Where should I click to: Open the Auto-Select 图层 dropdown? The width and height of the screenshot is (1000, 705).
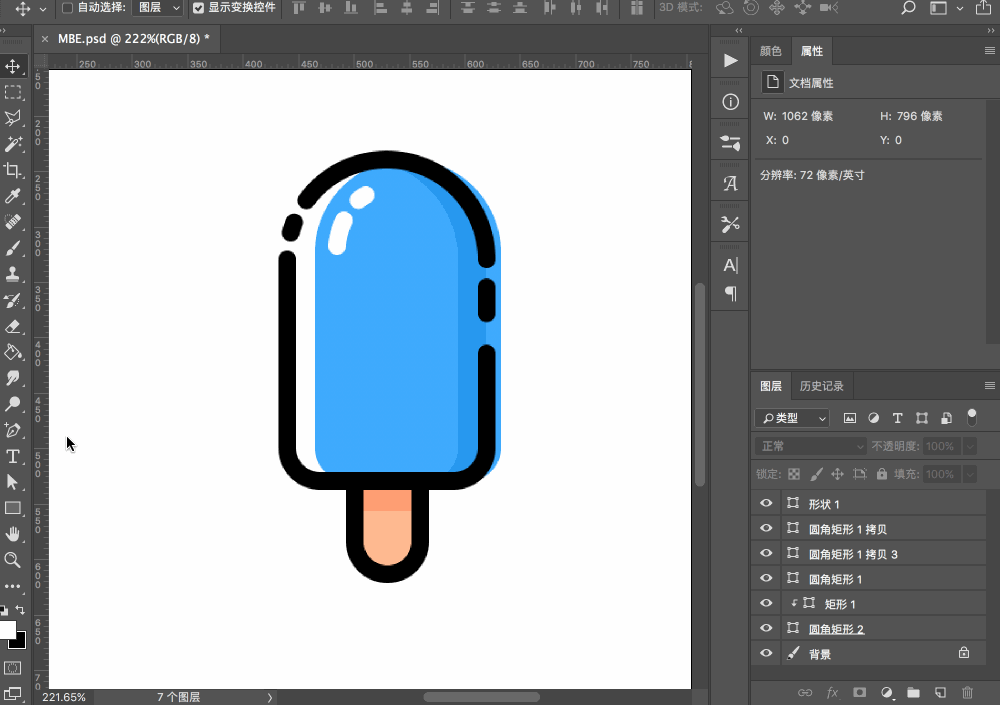pos(158,8)
